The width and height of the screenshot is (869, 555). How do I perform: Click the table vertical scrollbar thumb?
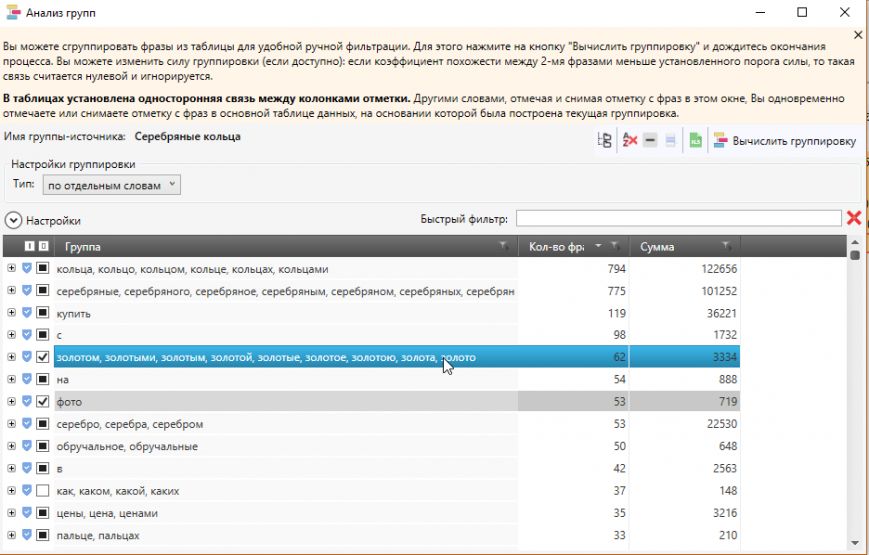click(855, 255)
